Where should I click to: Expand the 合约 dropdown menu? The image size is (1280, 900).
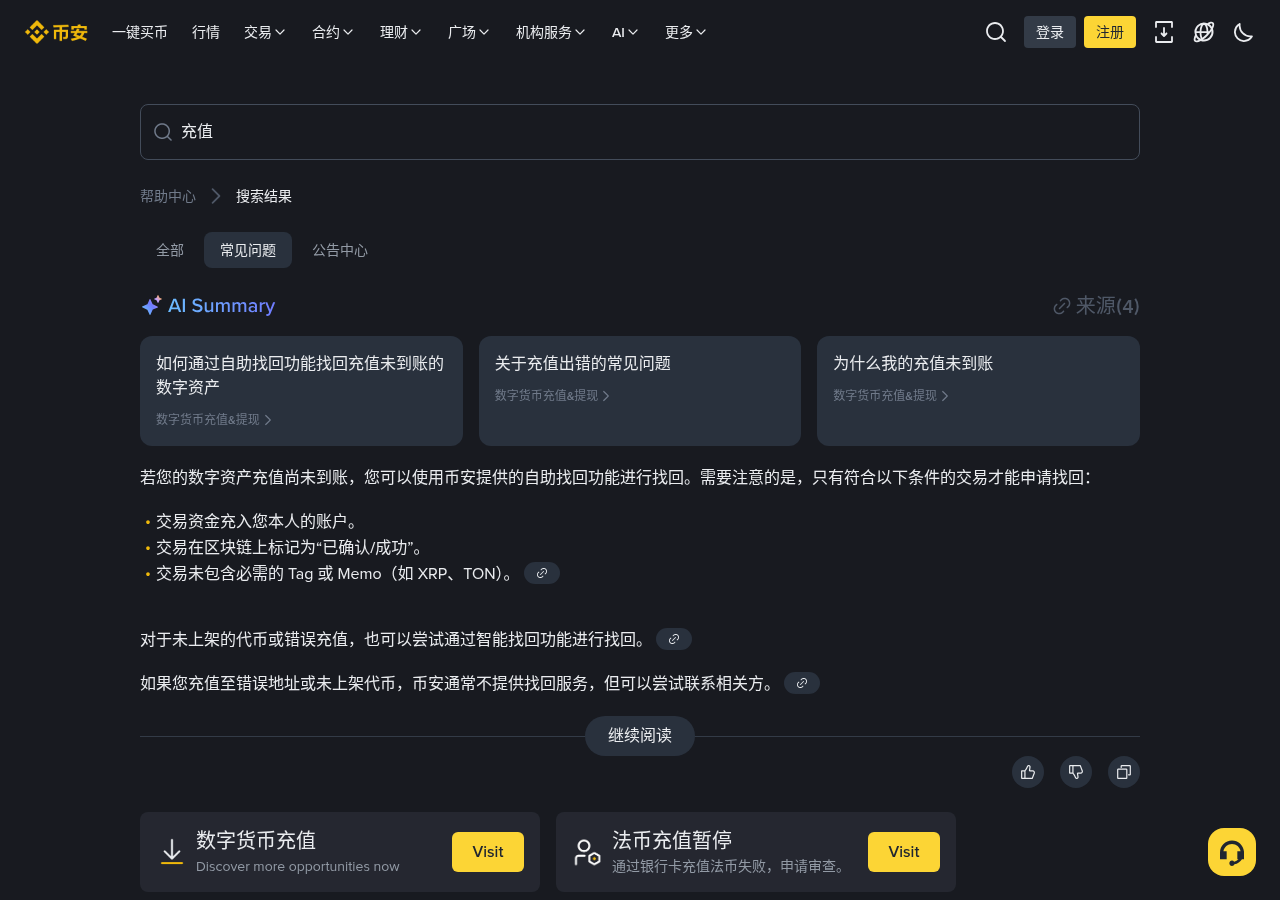tap(333, 32)
